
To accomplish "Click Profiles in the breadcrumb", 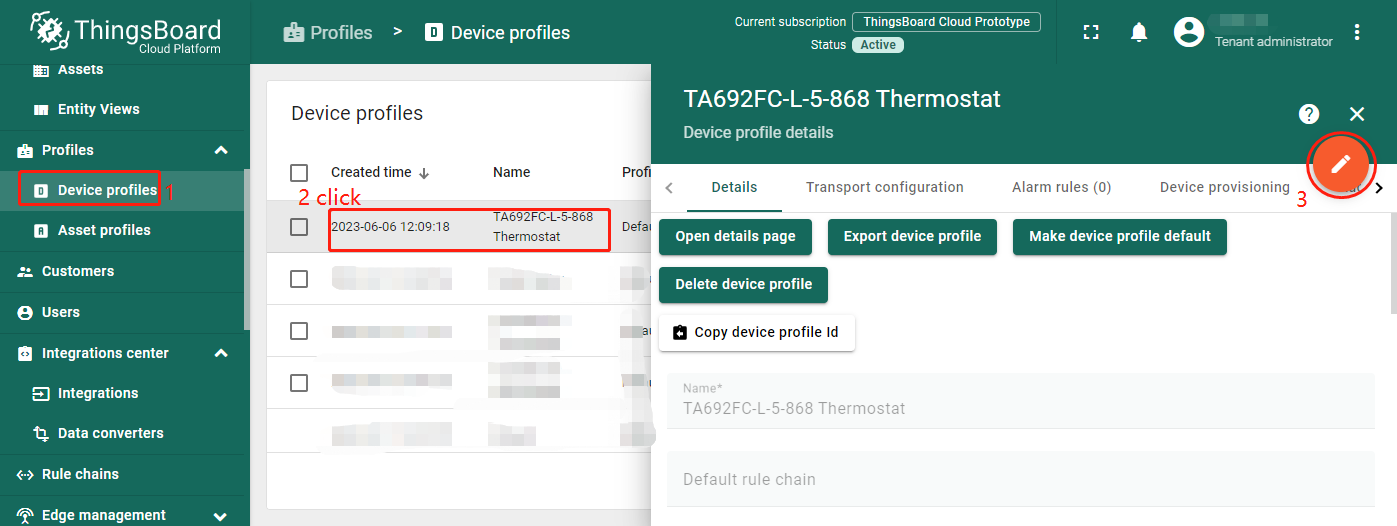I will click(x=328, y=33).
